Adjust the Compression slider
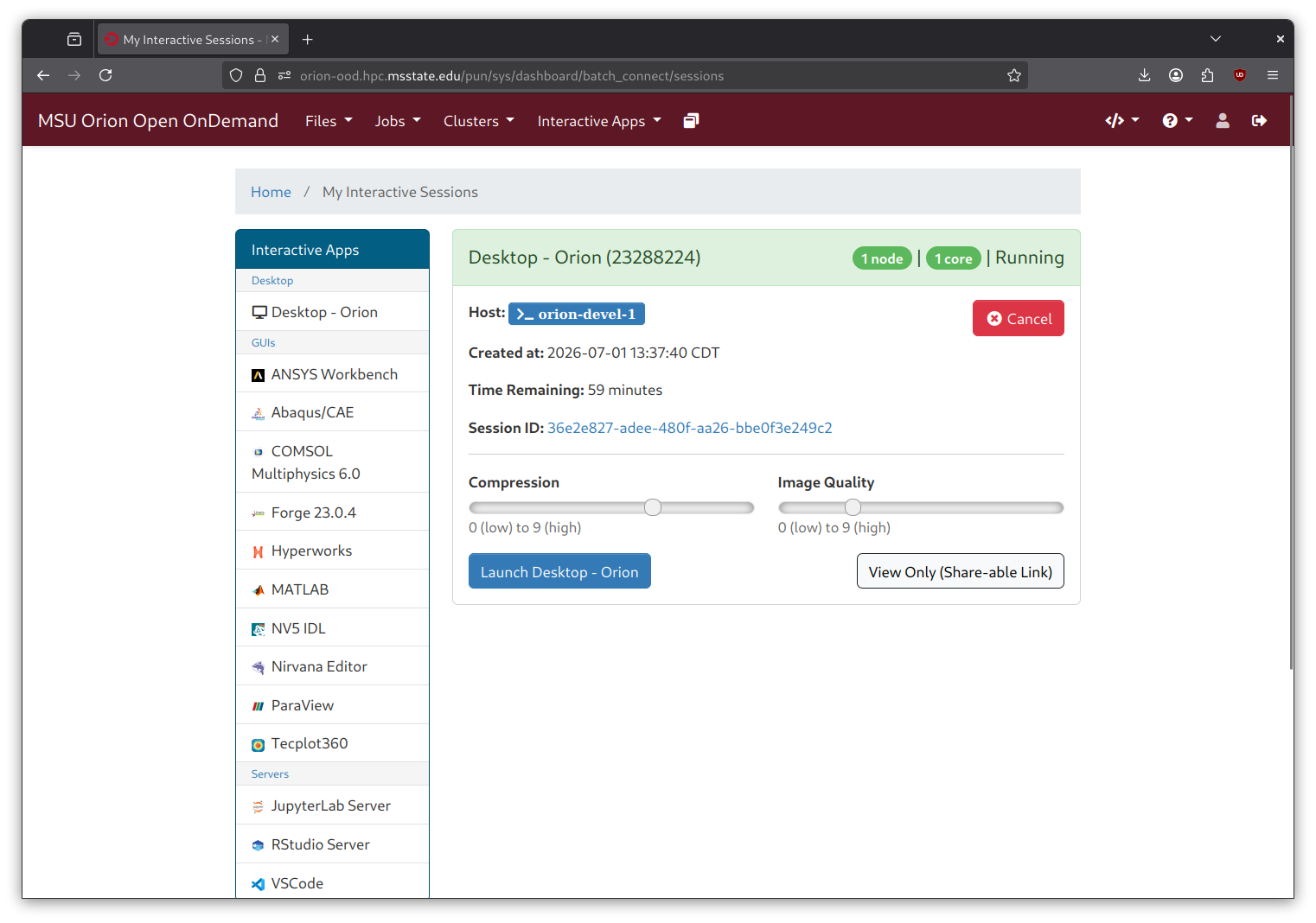Screen dimensions: 1316x923 pyautogui.click(x=611, y=507)
